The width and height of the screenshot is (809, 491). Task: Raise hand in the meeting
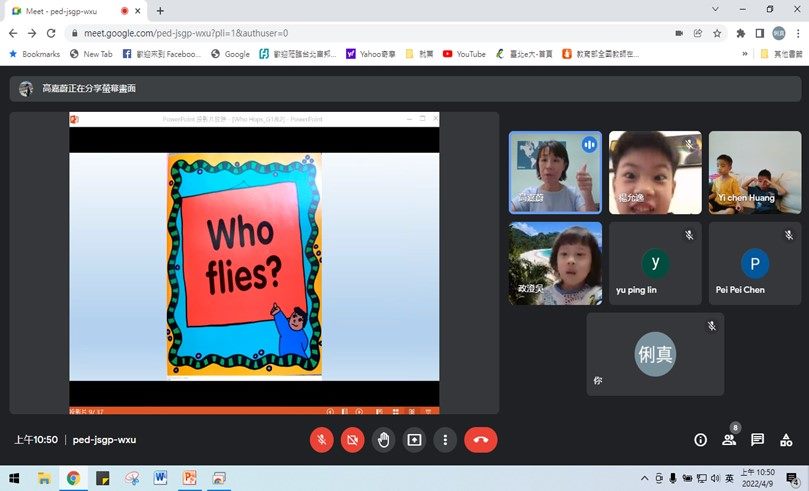[383, 439]
